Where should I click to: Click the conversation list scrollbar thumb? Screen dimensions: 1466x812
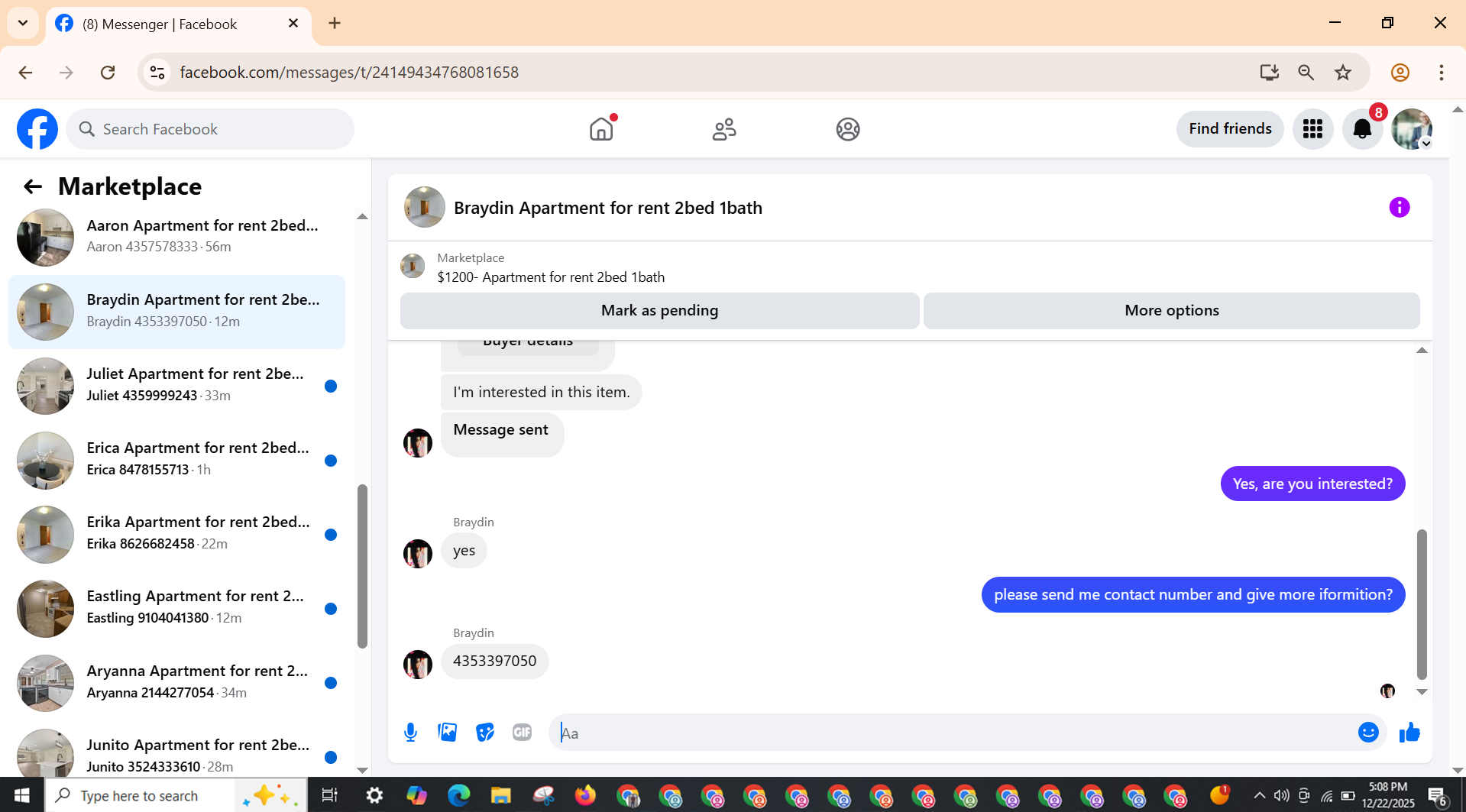click(x=362, y=566)
